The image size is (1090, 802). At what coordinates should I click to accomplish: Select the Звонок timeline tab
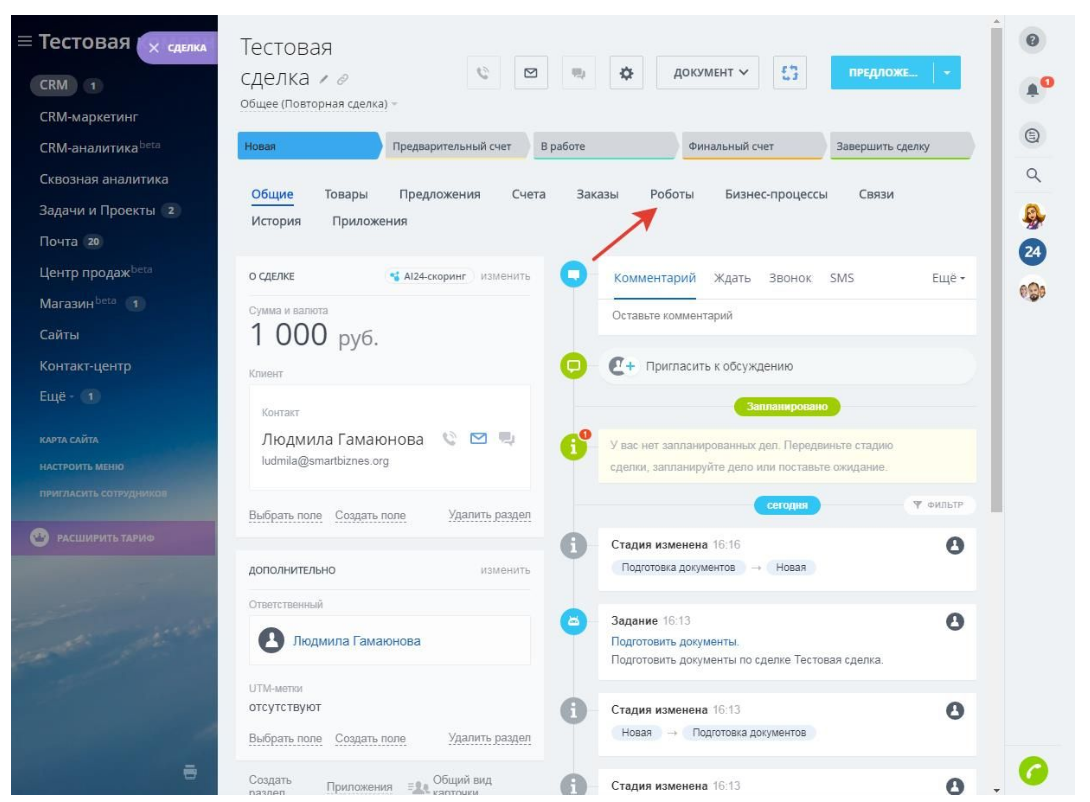790,278
